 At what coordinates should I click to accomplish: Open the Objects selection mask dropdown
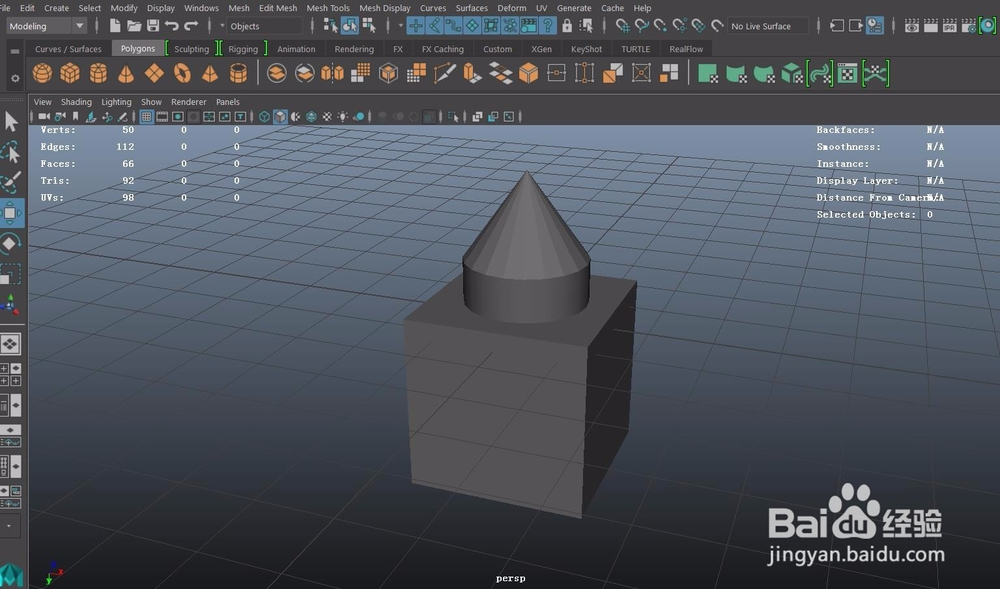point(265,26)
